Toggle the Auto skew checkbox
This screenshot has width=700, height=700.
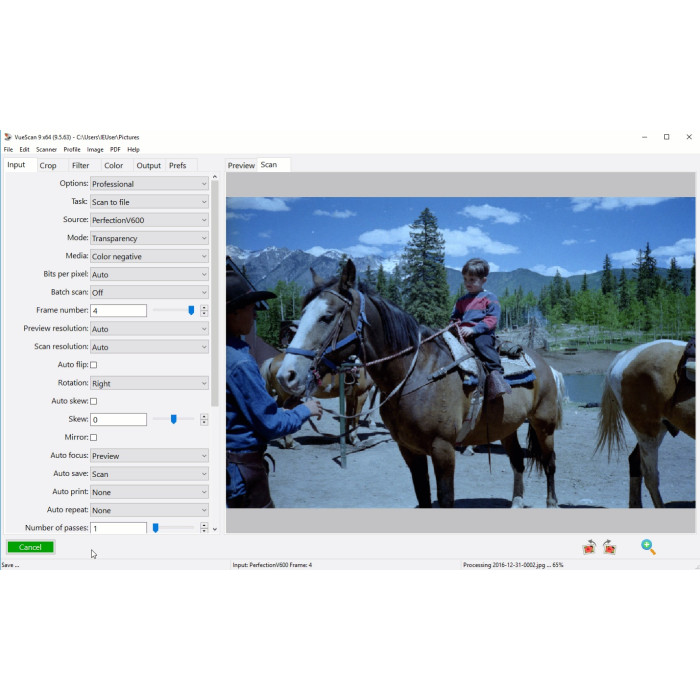tap(94, 401)
